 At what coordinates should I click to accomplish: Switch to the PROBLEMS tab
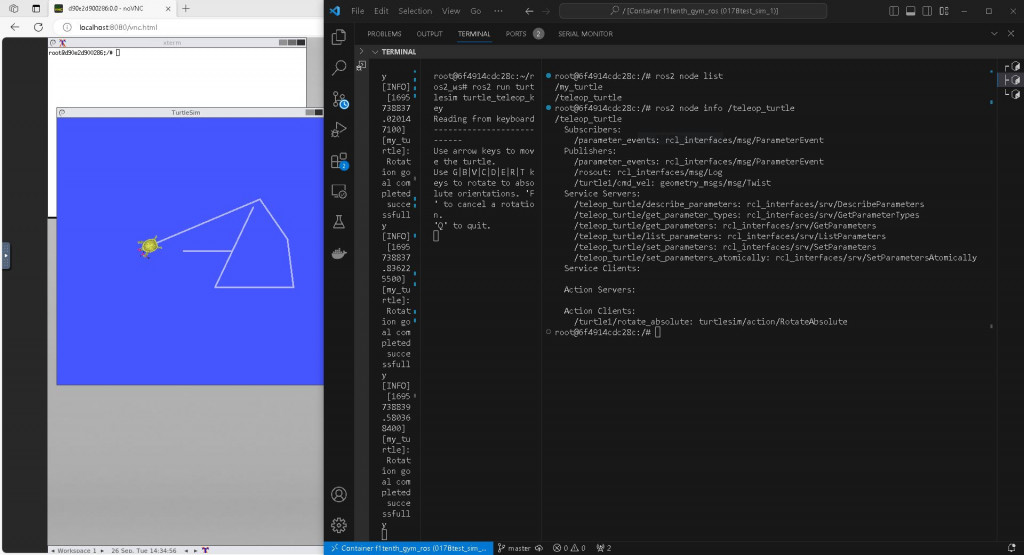pyautogui.click(x=384, y=34)
